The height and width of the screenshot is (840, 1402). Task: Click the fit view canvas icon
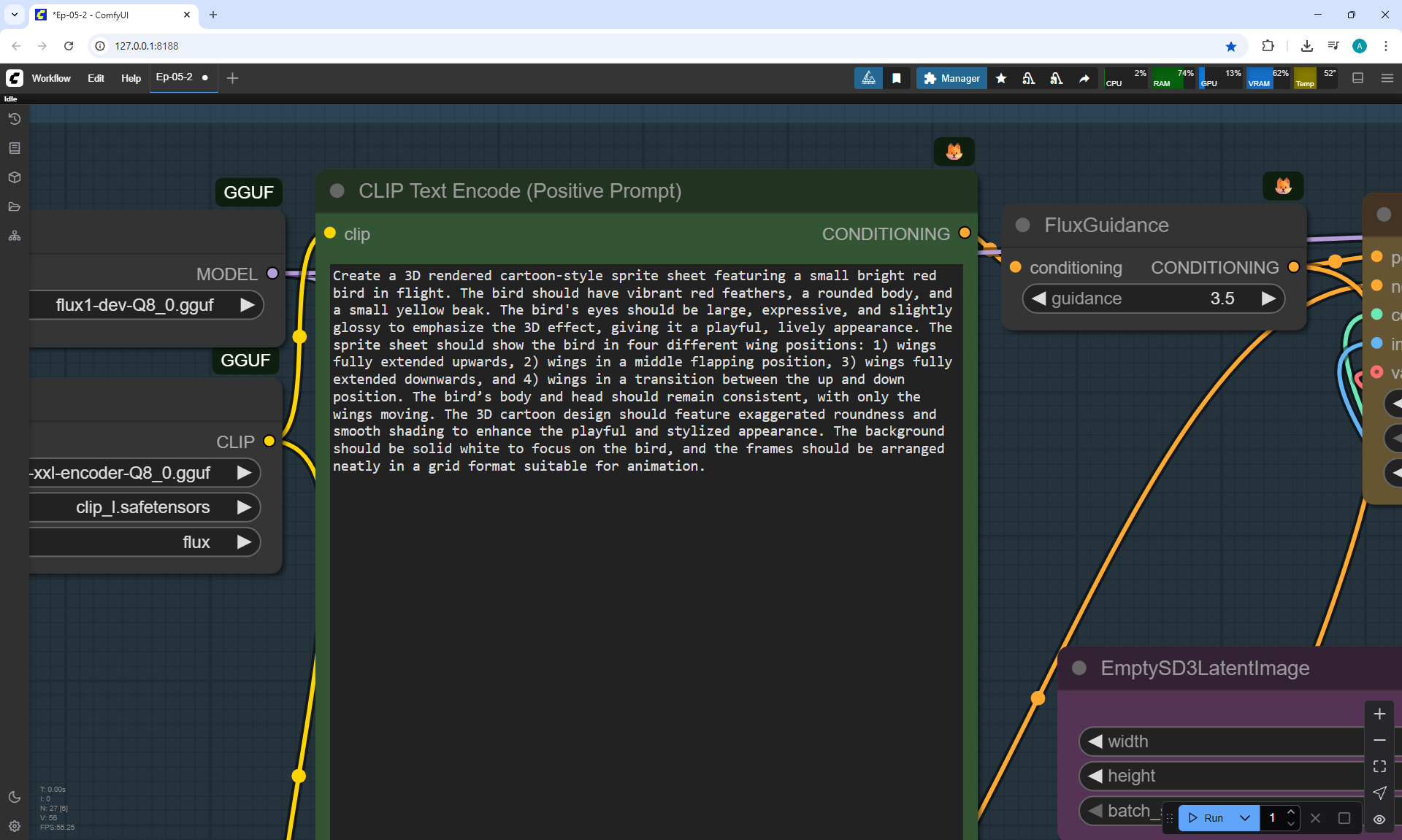pos(1379,766)
